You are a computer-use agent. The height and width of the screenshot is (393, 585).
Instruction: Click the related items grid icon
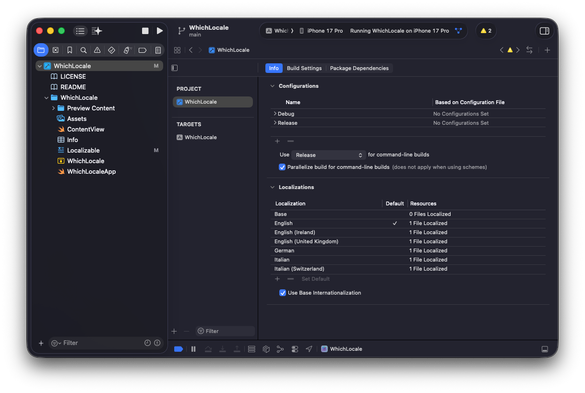coord(177,50)
